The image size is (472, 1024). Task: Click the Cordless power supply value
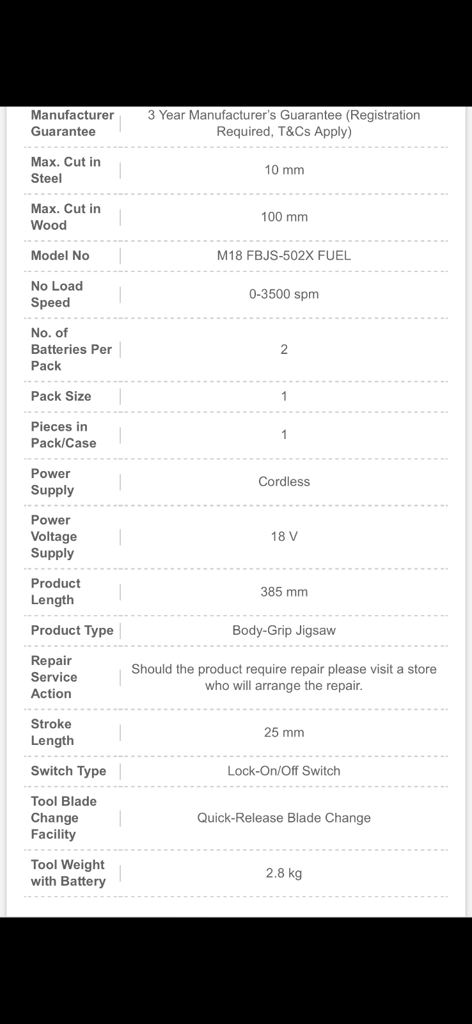284,481
